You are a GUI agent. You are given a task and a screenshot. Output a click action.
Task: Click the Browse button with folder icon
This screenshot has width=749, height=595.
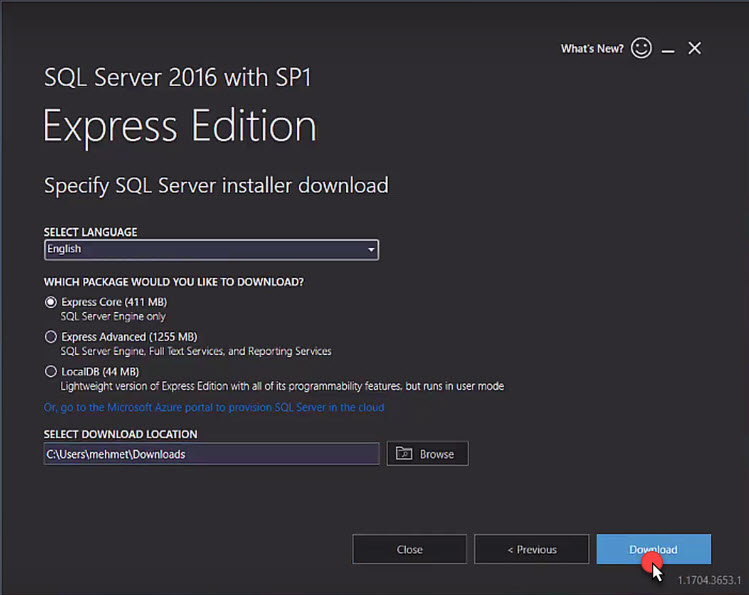pyautogui.click(x=428, y=454)
